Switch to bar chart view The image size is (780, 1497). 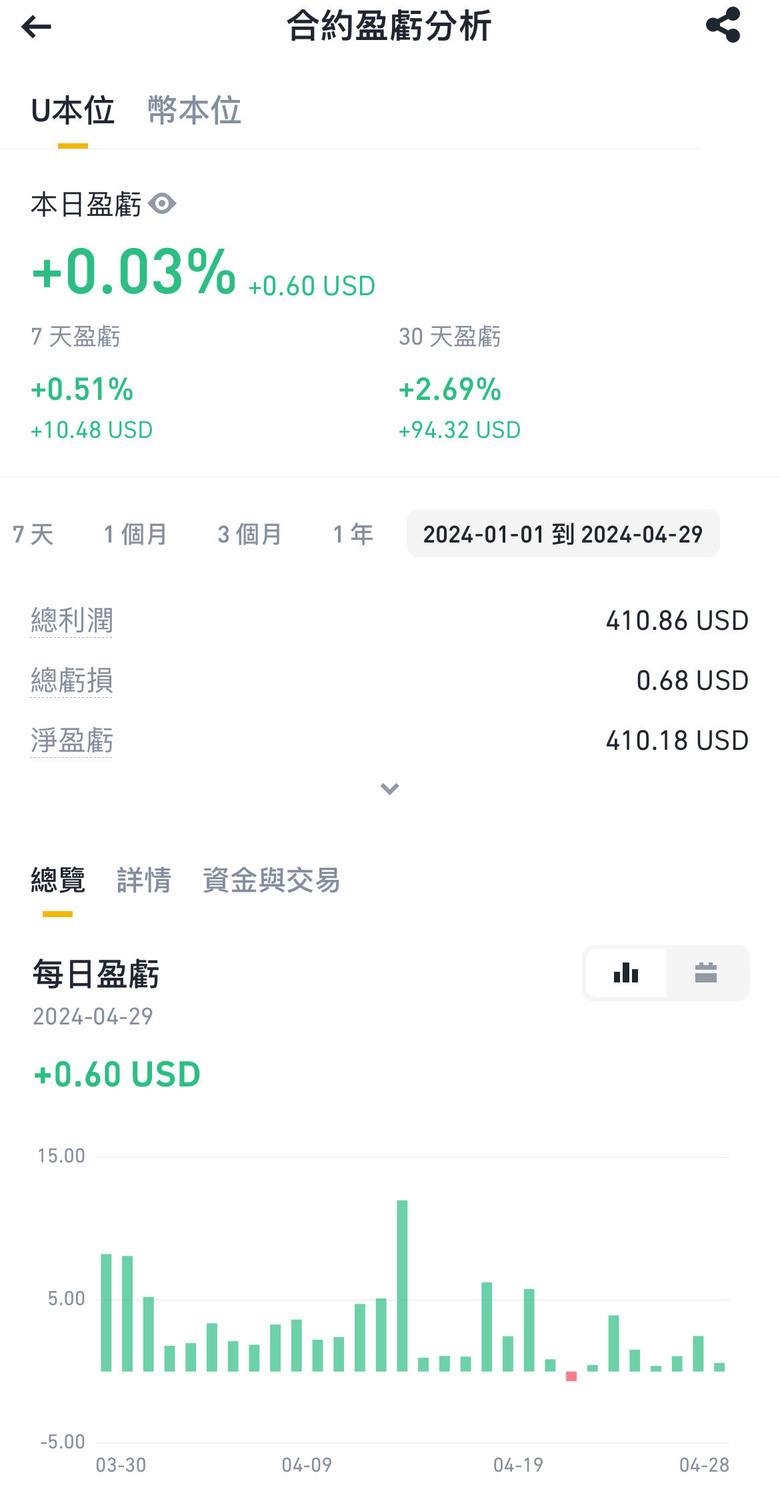point(626,972)
